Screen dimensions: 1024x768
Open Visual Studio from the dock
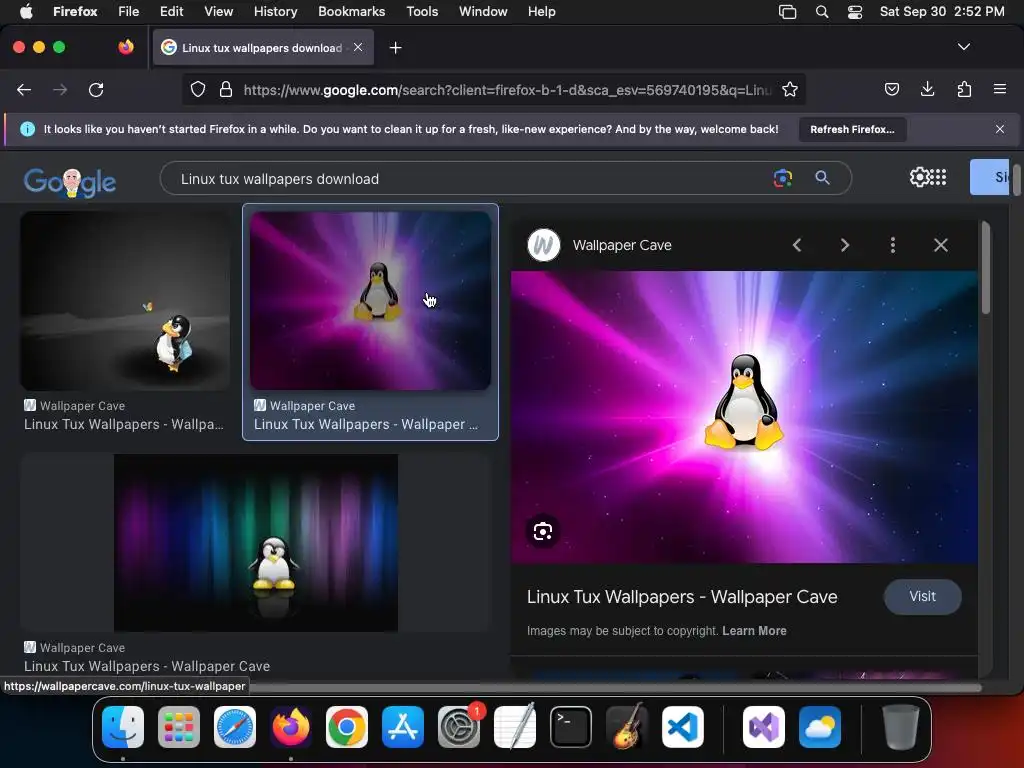click(x=764, y=727)
